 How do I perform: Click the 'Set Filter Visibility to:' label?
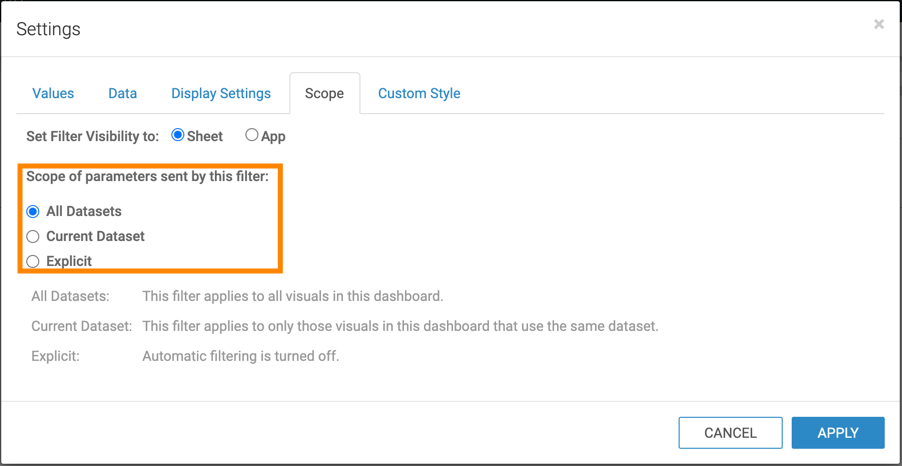[x=92, y=136]
